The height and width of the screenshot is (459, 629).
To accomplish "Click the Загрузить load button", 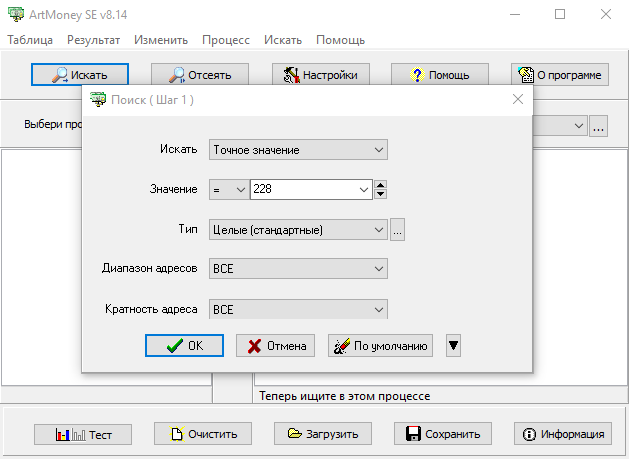I will (323, 433).
